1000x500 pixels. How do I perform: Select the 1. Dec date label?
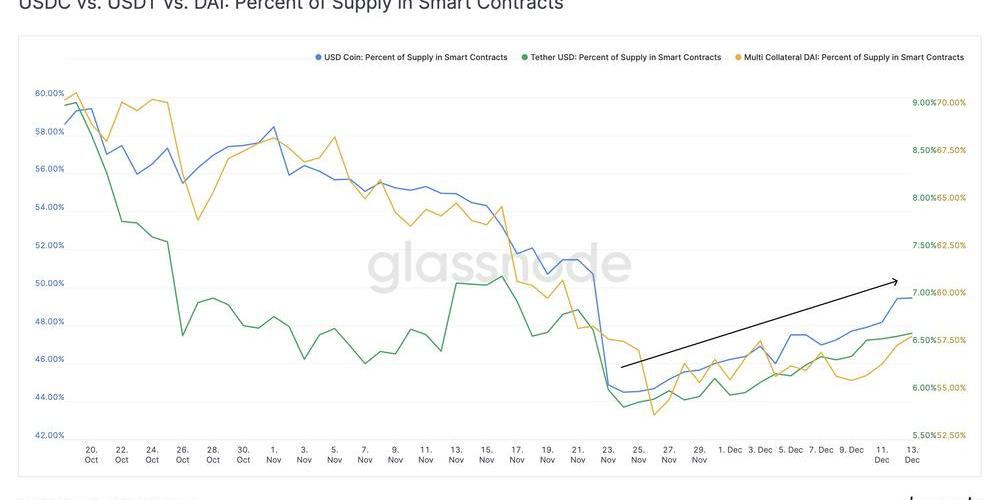coord(730,450)
